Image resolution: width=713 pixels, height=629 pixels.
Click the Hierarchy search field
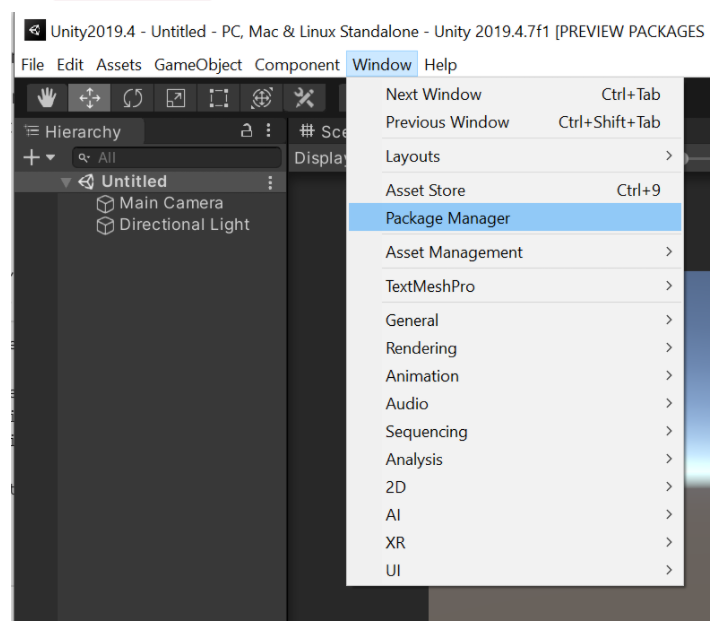[x=177, y=158]
